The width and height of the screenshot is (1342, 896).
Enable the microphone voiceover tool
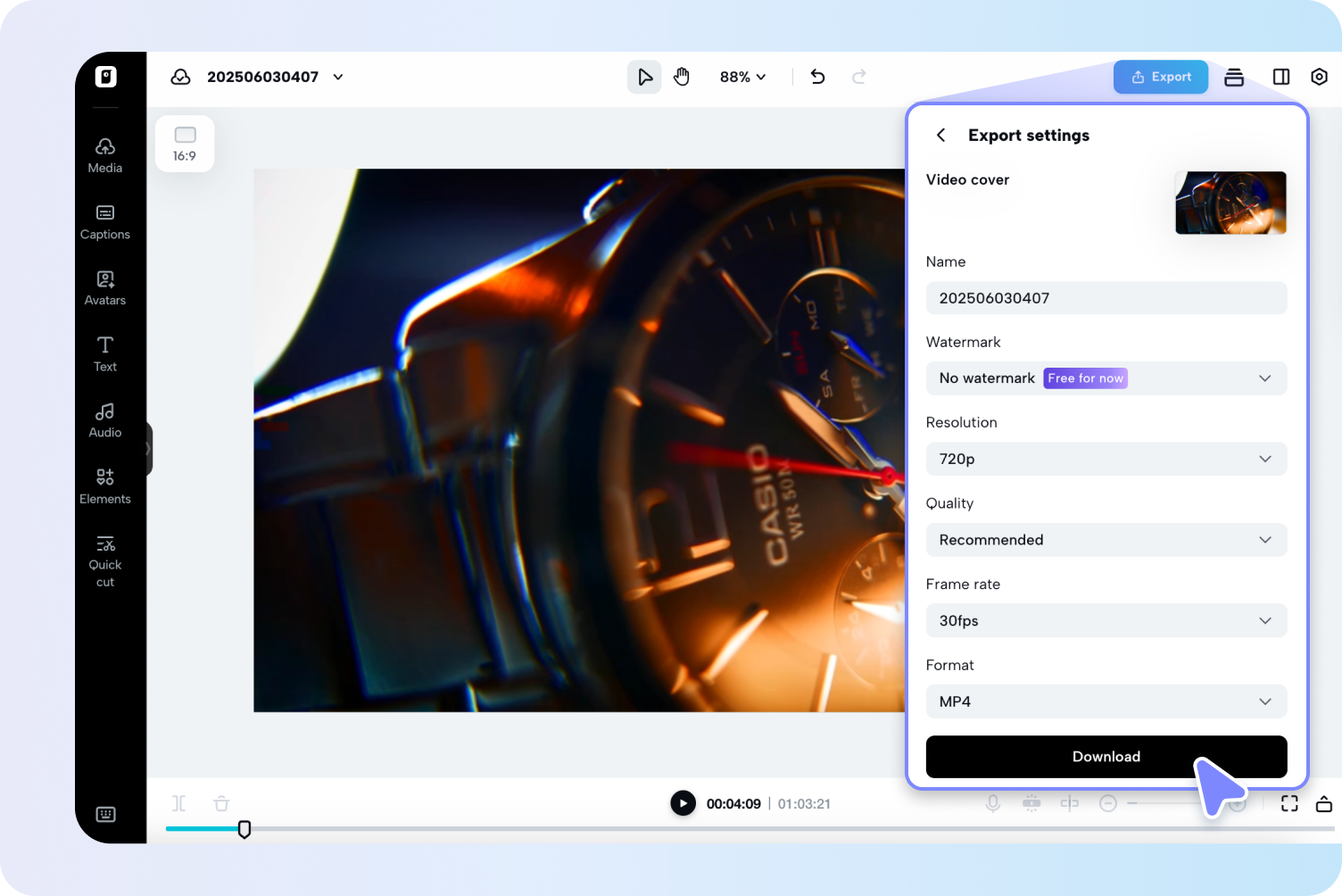(993, 803)
